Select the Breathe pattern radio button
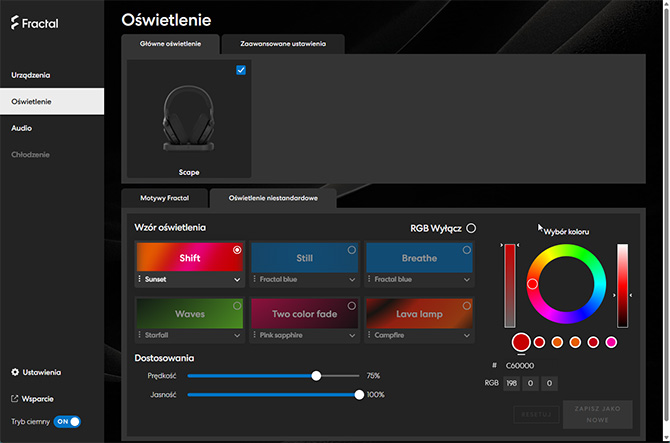This screenshot has height=443, width=670. [x=467, y=250]
